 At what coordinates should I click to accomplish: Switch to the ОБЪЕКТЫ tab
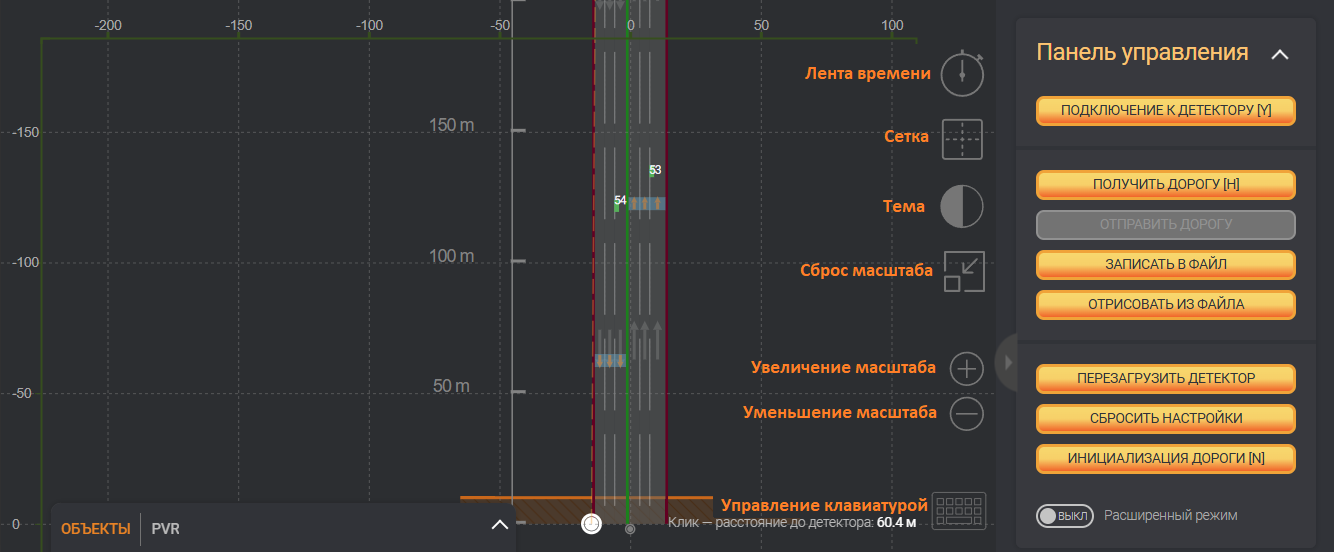tap(96, 529)
